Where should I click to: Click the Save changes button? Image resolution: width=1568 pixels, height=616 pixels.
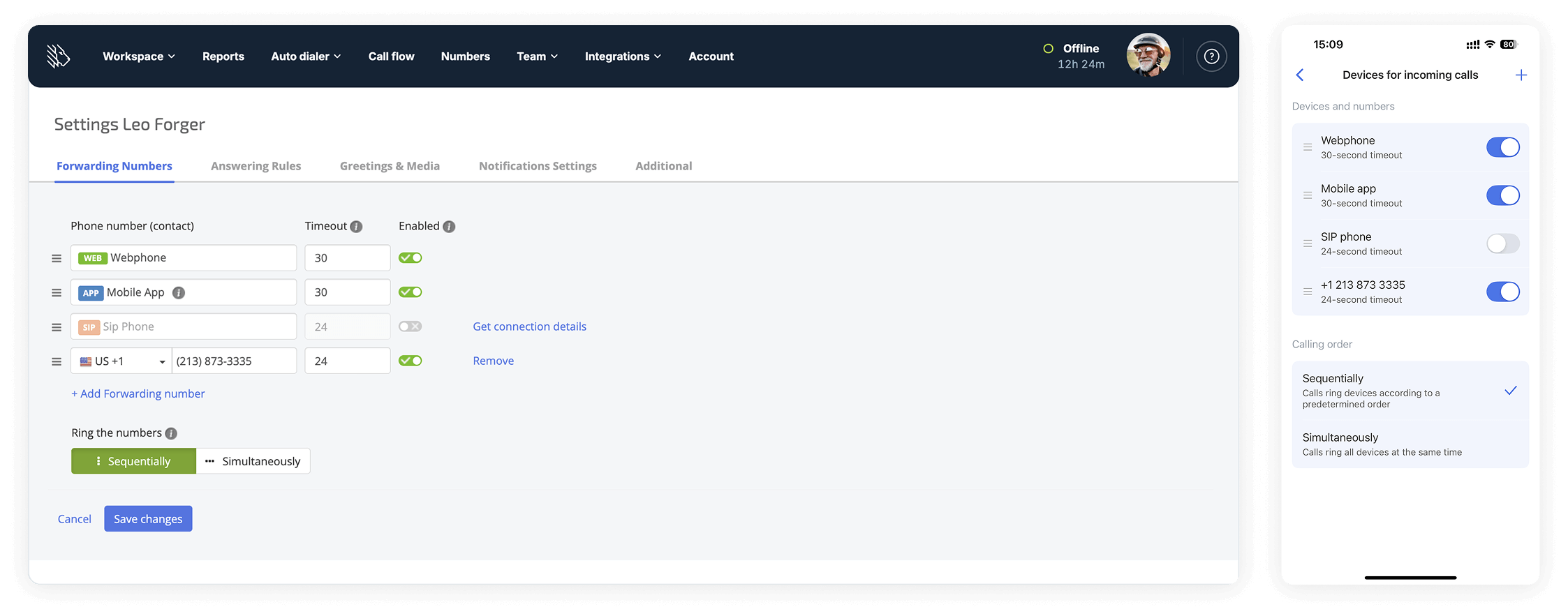148,519
